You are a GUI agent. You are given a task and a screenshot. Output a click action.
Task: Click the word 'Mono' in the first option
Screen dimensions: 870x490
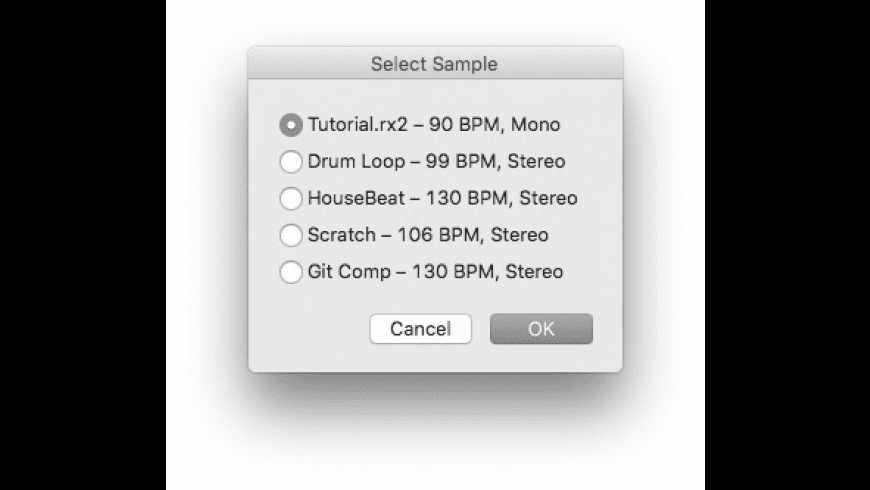click(x=535, y=125)
